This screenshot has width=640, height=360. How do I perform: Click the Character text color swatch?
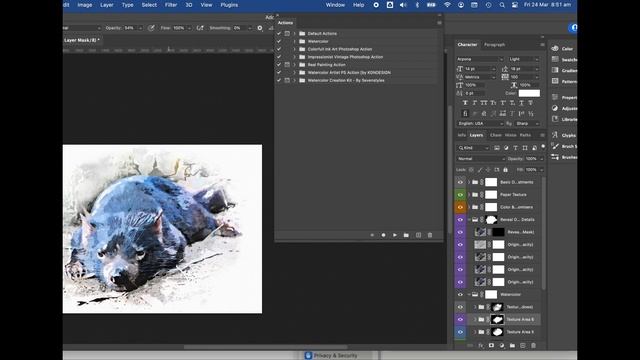click(x=529, y=93)
